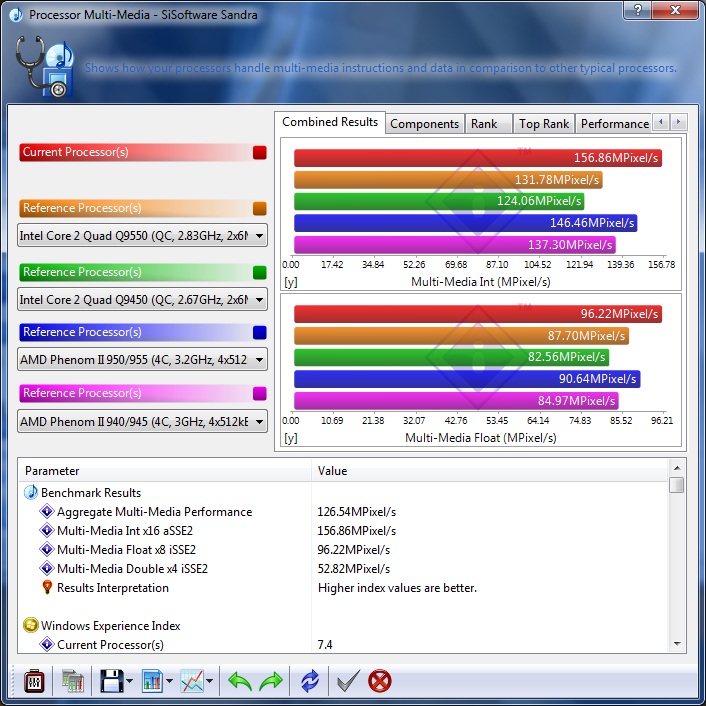Click diamond icon beside Current Processor(s) 7.4 row

pyautogui.click(x=47, y=644)
